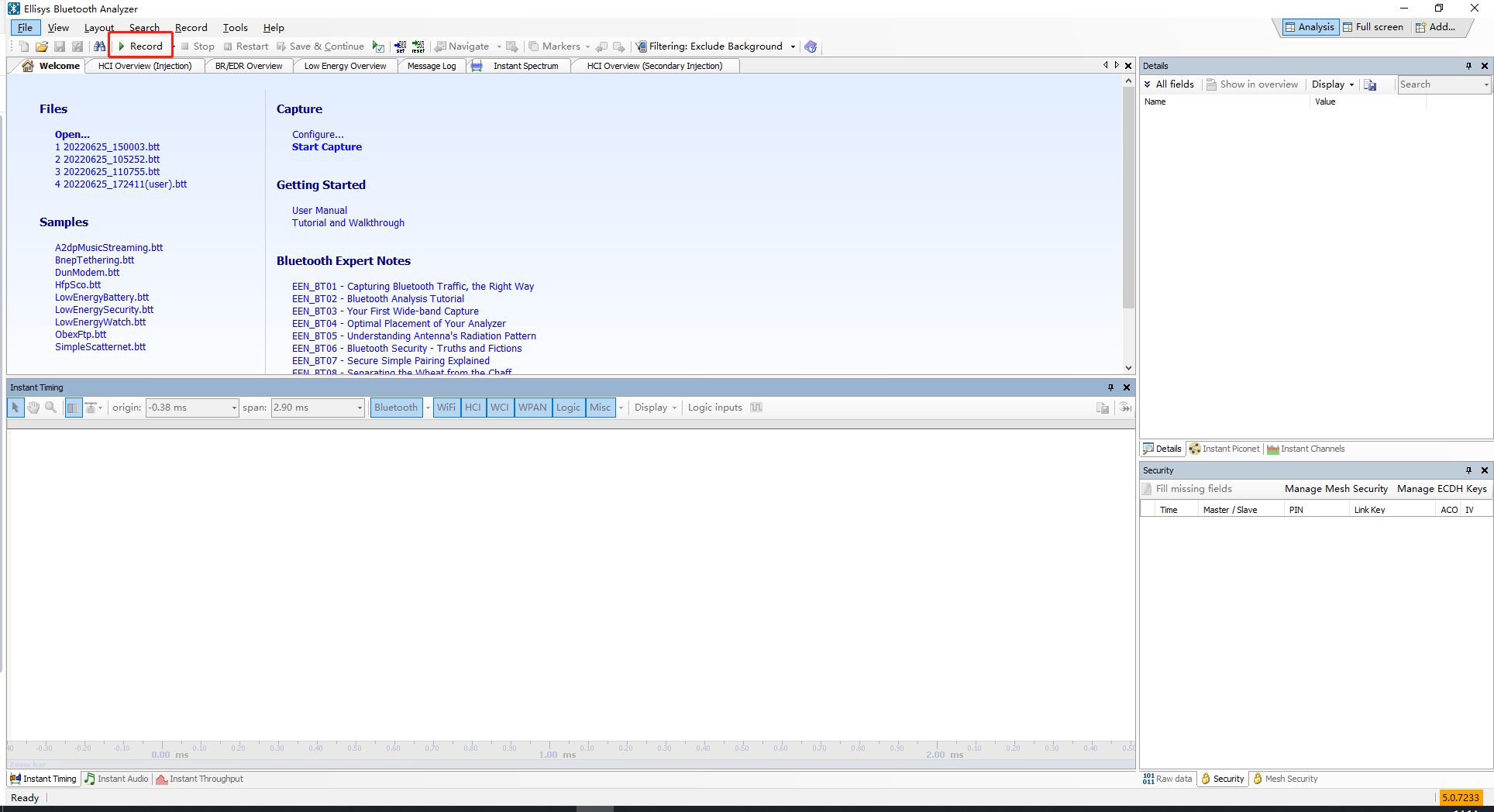Click the Logic inputs waveform icon

pos(756,408)
